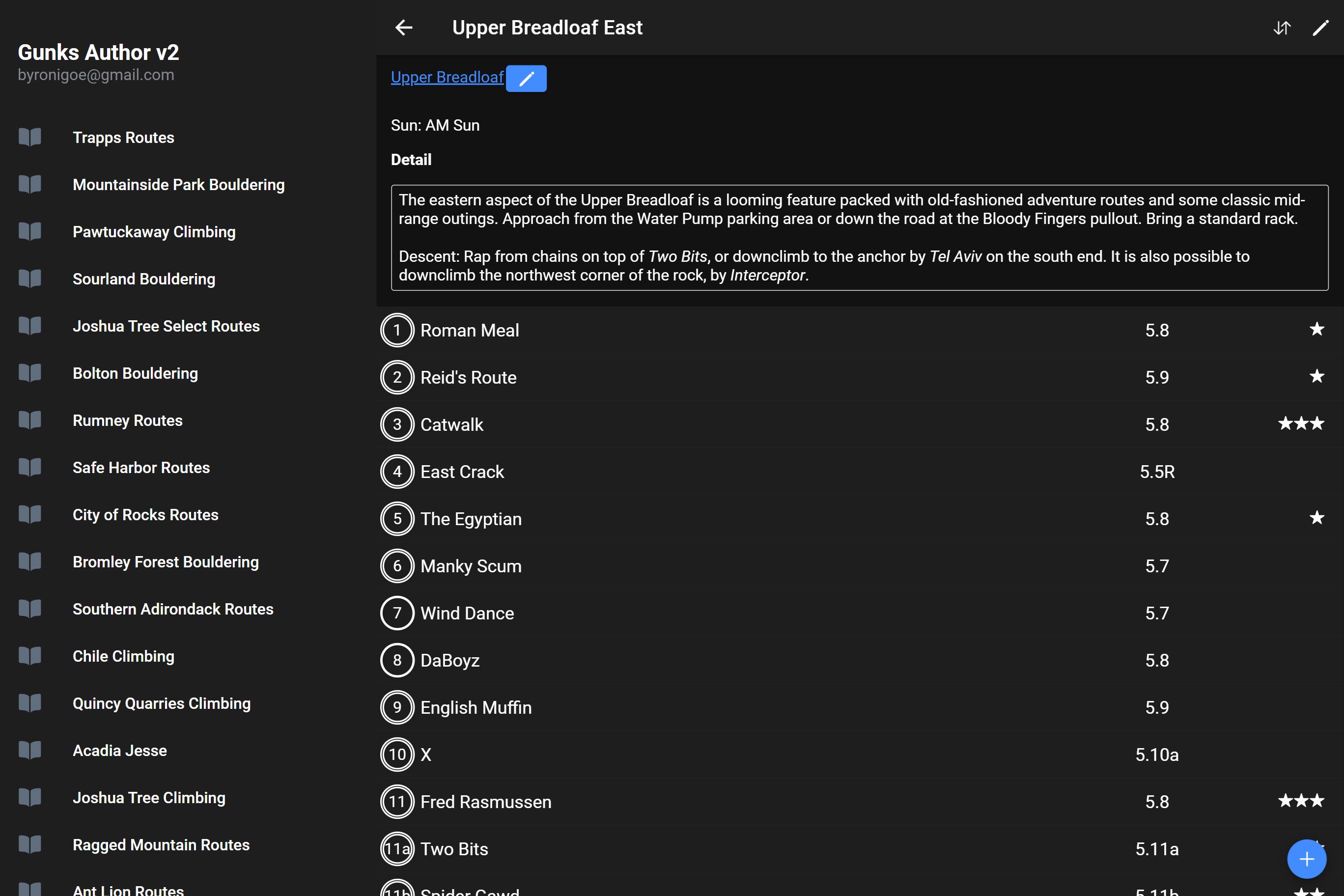The width and height of the screenshot is (1344, 896).
Task: Click the edit pencil in the header
Action: point(1320,28)
